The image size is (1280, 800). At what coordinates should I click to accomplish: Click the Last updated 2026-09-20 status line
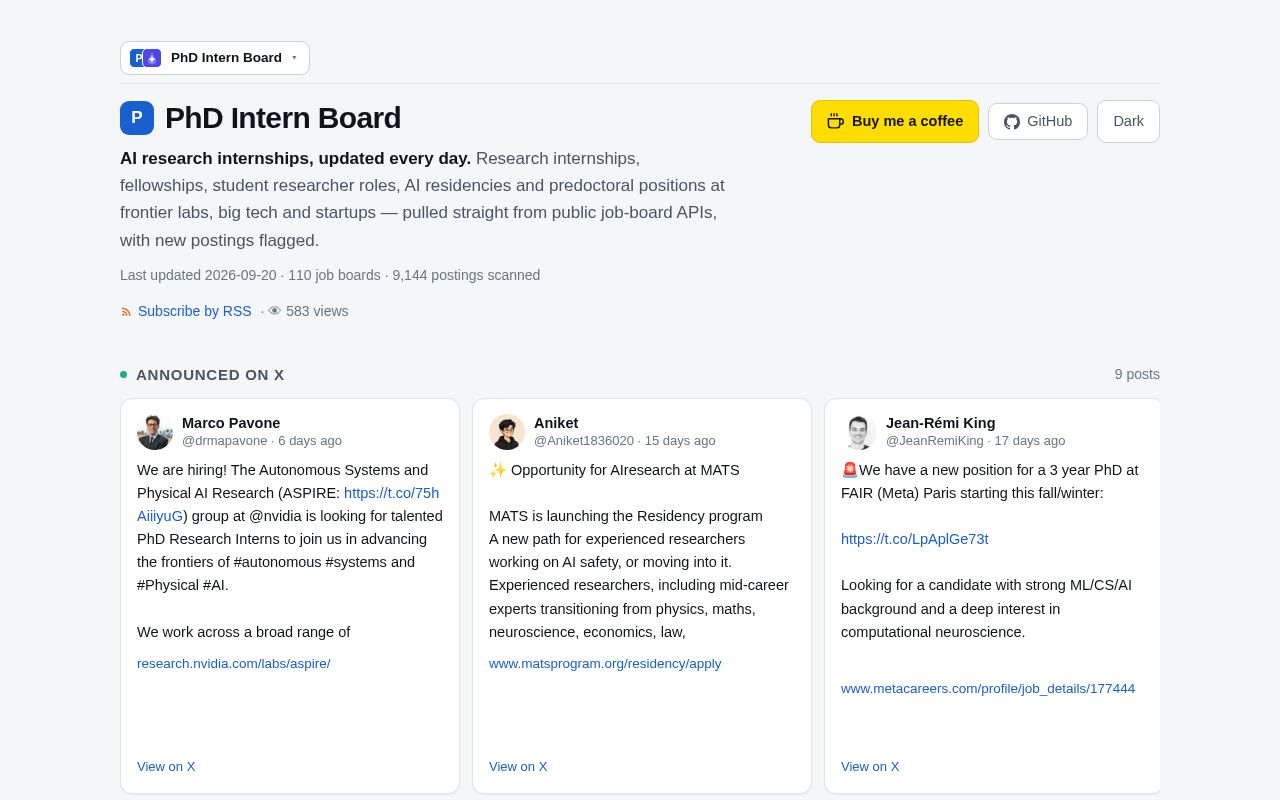click(x=330, y=275)
